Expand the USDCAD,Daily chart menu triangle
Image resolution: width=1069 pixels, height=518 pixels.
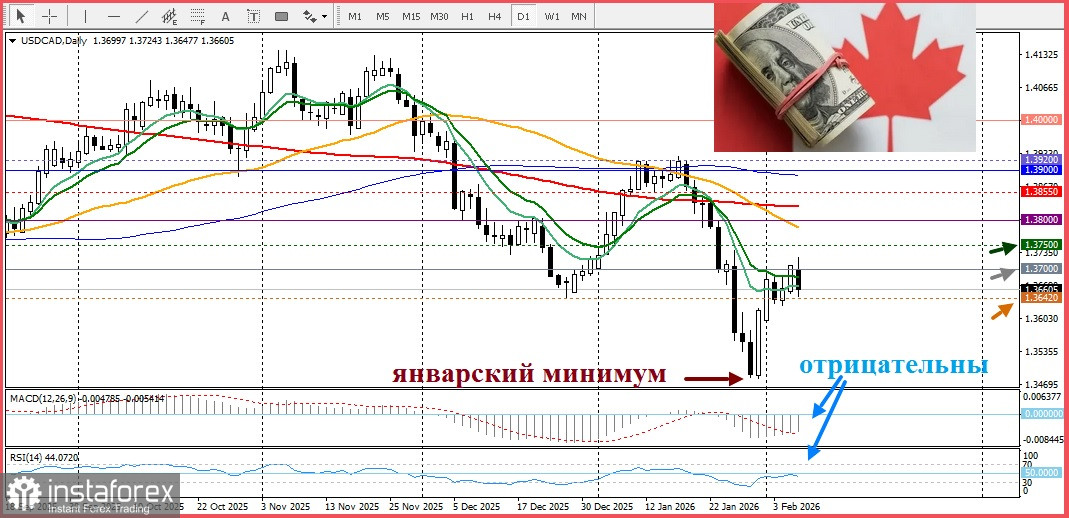click(x=13, y=41)
